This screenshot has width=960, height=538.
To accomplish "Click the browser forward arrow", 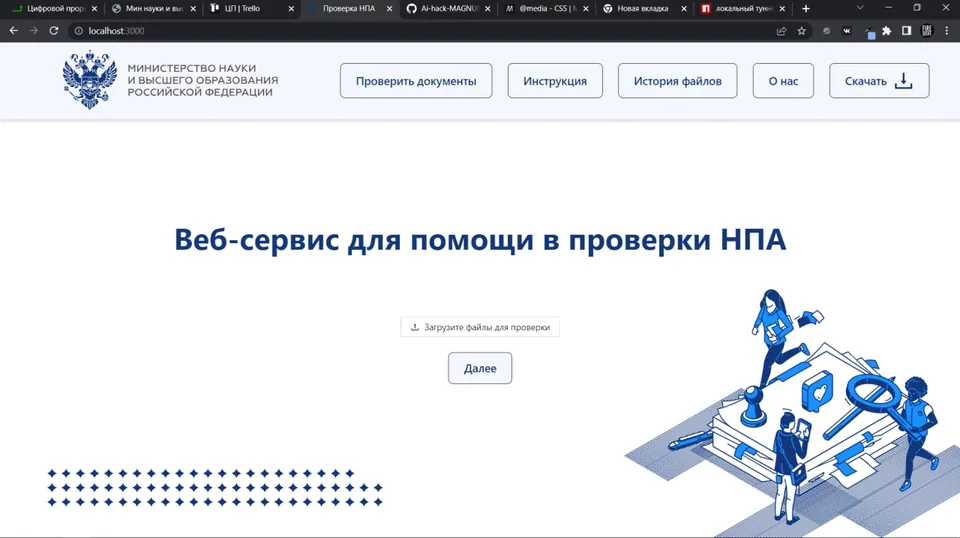I will point(34,31).
